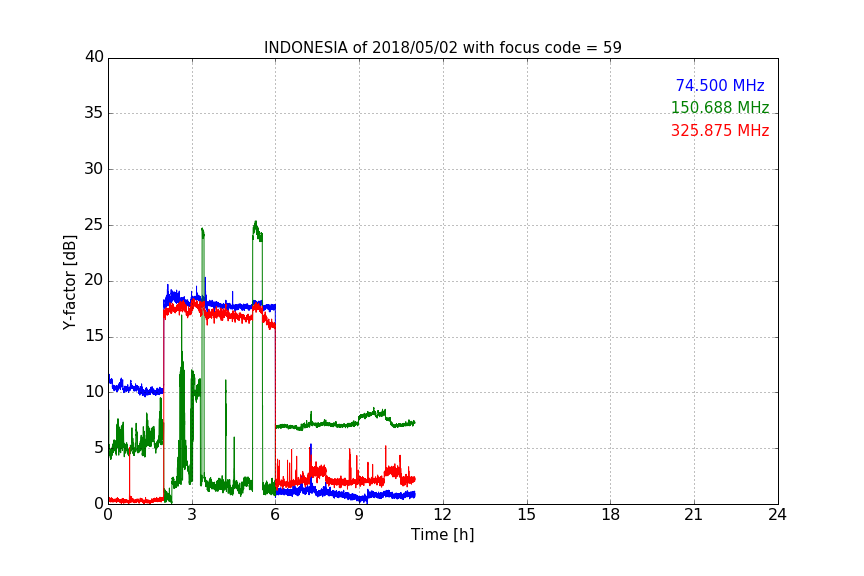Image resolution: width=864 pixels, height=576 pixels.
Task: Click the x-axis tick value 18
Action: pos(611,515)
